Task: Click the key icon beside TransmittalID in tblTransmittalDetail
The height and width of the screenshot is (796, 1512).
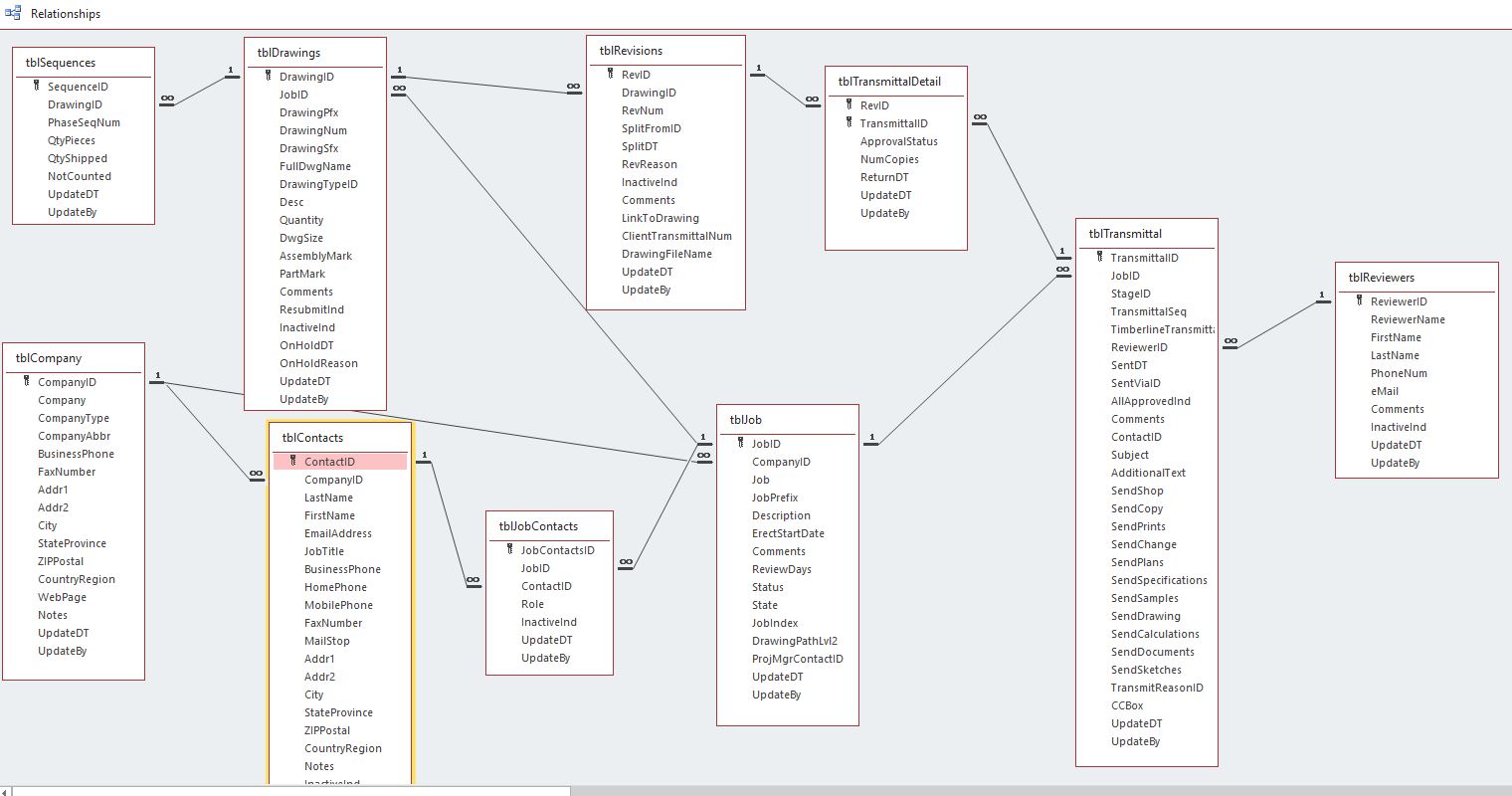Action: tap(849, 123)
